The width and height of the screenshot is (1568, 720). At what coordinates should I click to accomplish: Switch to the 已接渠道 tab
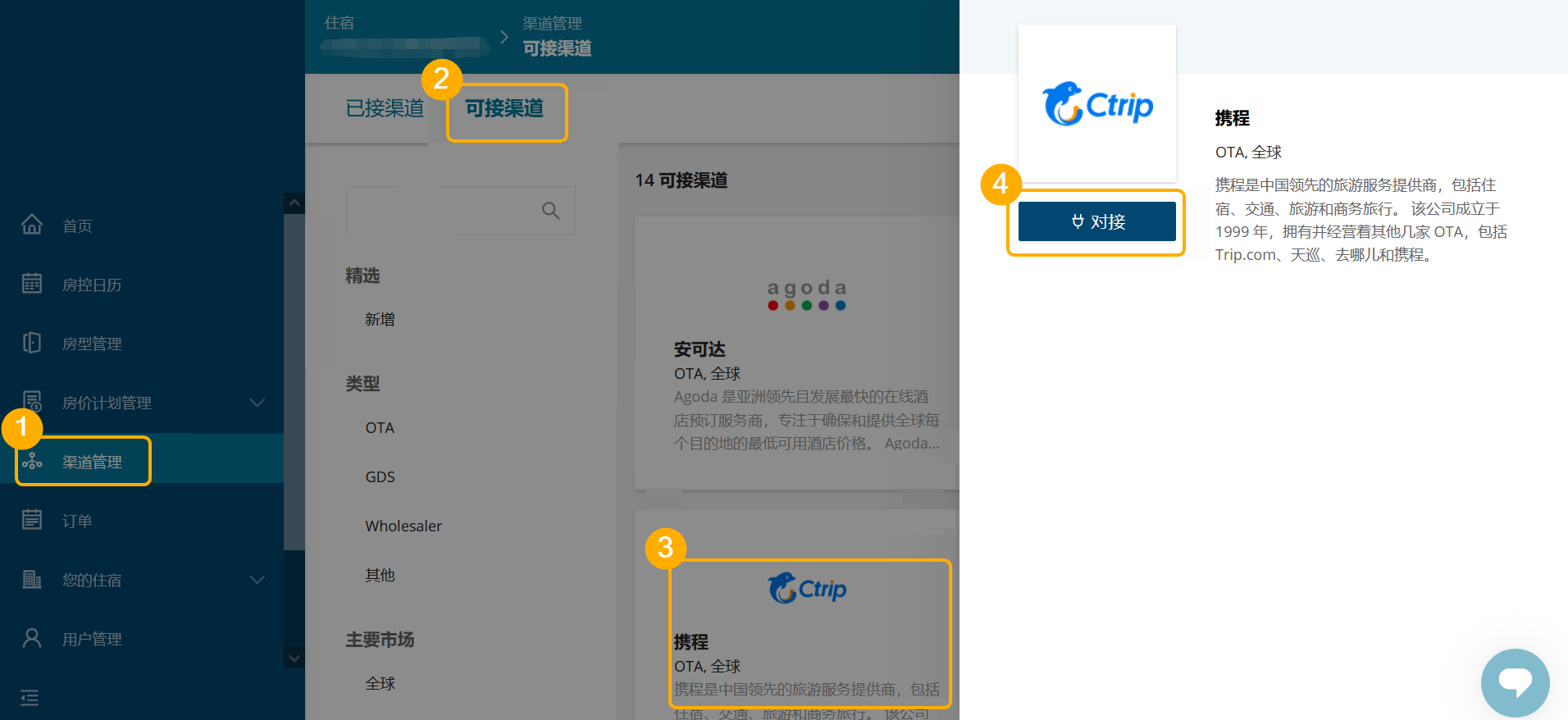coord(385,108)
